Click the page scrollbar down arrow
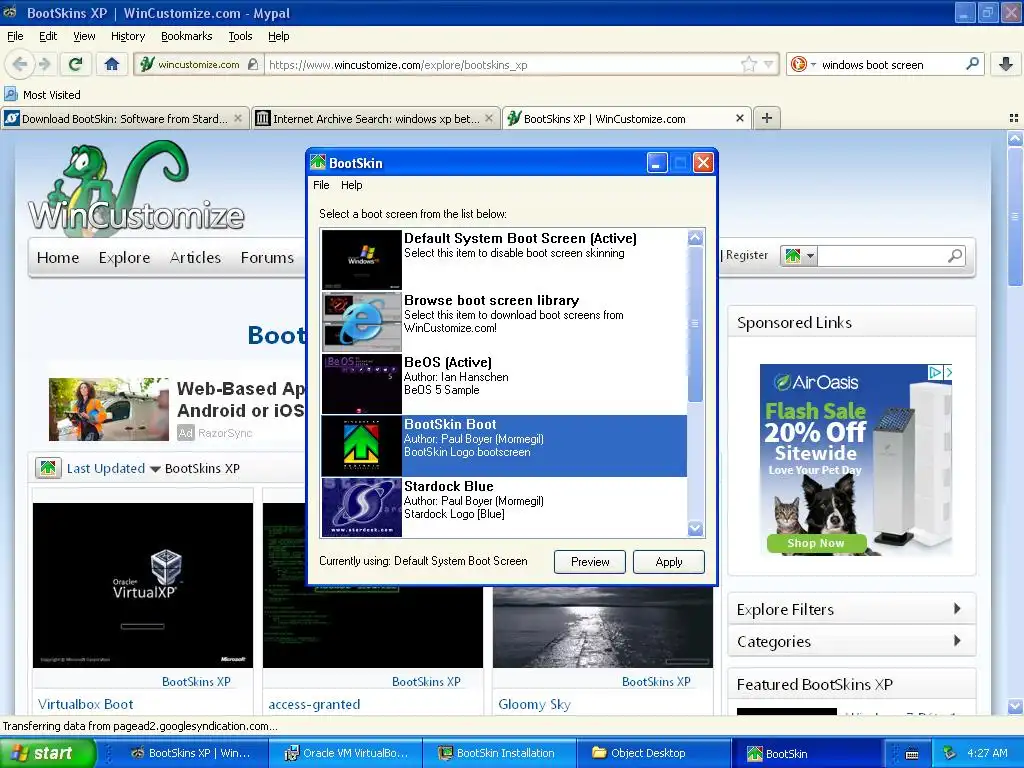Image resolution: width=1024 pixels, height=768 pixels. 1015,706
